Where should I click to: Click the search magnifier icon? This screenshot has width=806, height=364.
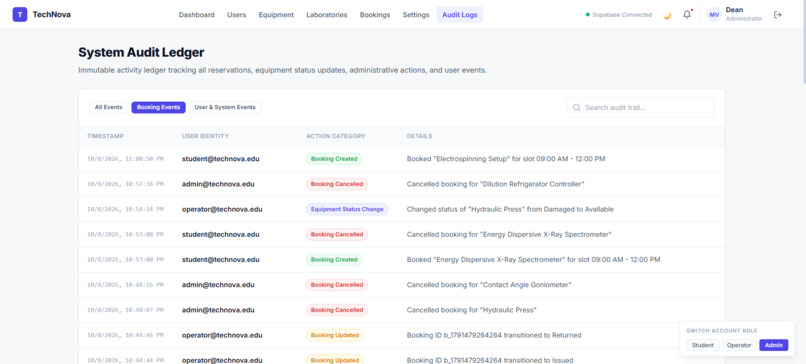pos(577,107)
